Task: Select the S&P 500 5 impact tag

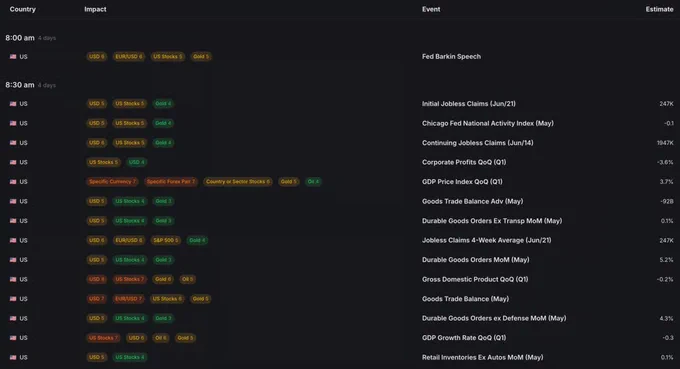Action: tap(166, 240)
